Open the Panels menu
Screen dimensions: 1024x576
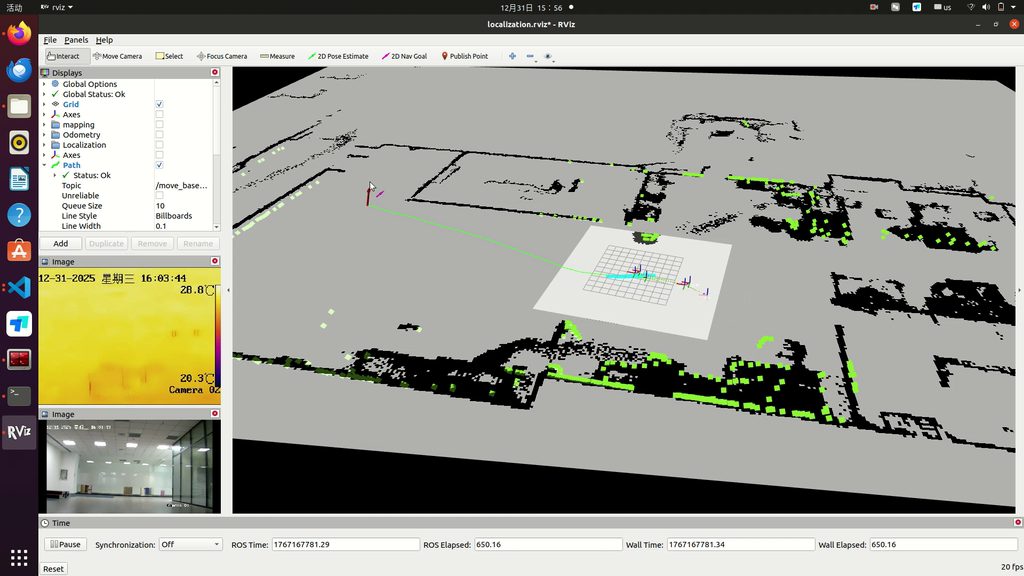click(x=76, y=40)
